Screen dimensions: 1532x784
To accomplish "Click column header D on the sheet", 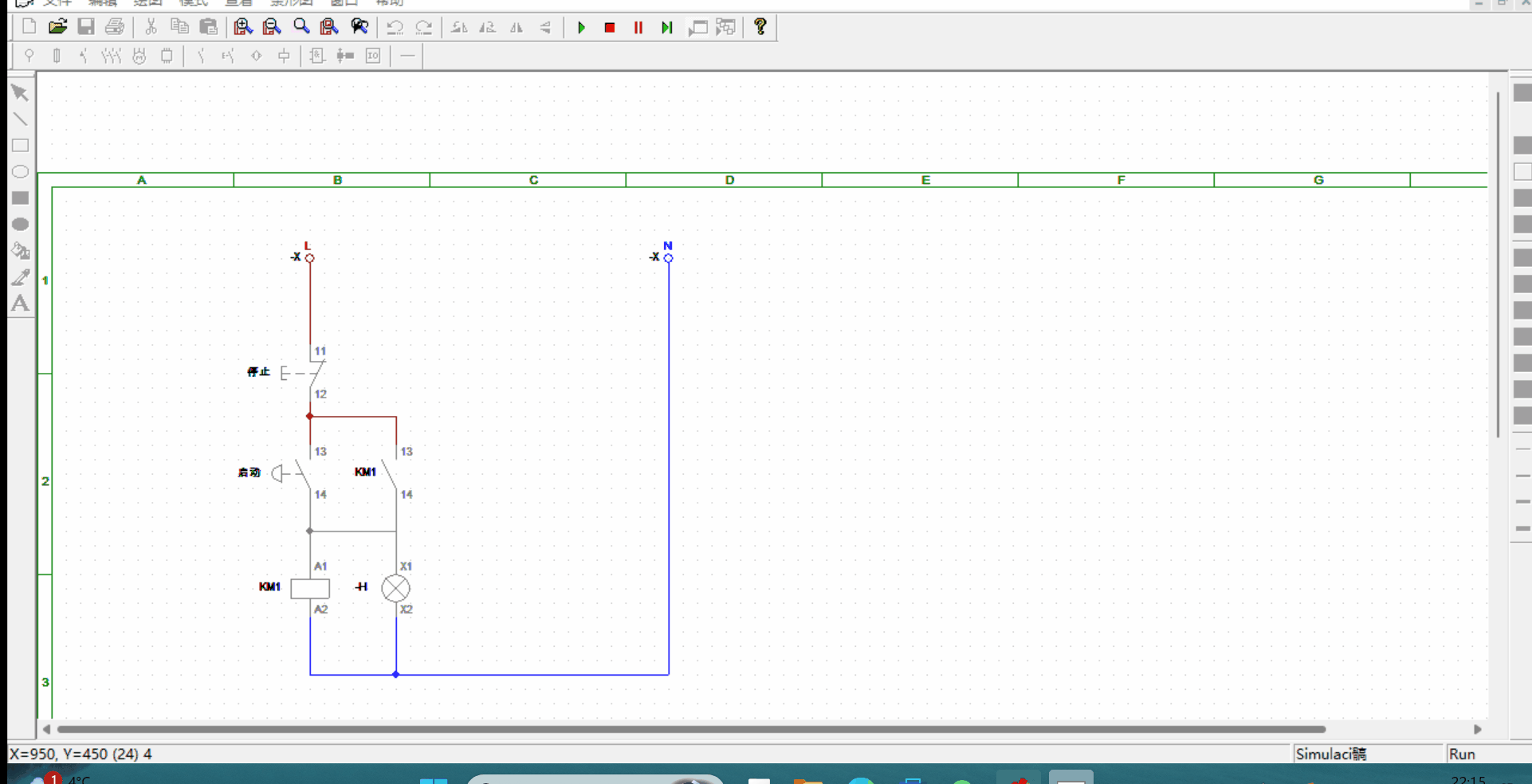I will [729, 180].
